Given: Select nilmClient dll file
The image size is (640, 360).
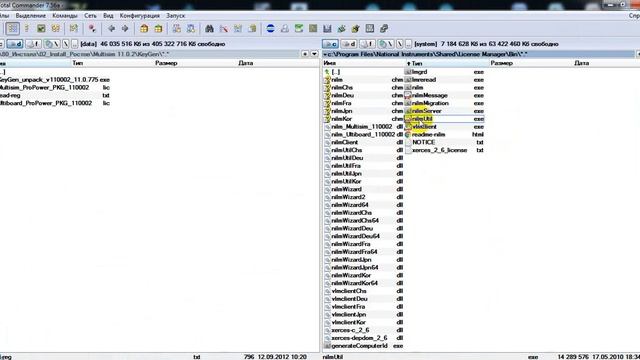Looking at the screenshot, I should coord(363,142).
